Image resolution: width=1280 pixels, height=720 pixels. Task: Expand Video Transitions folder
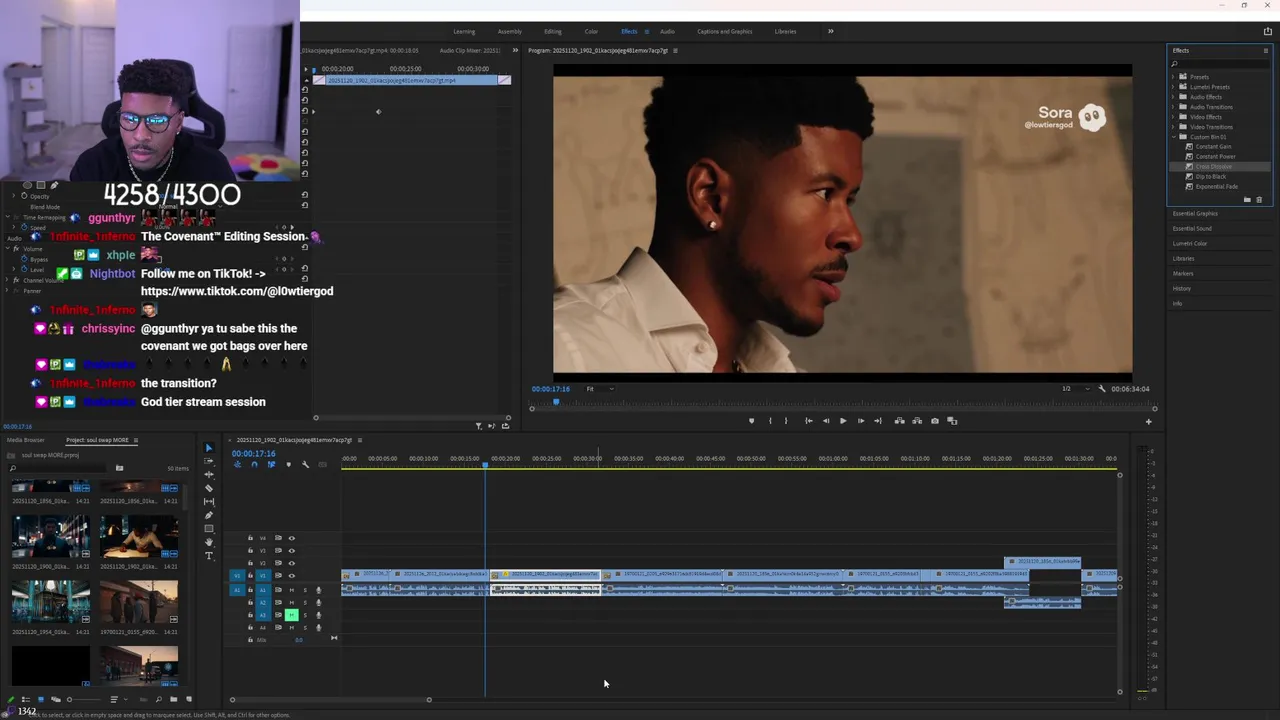pyautogui.click(x=1173, y=127)
